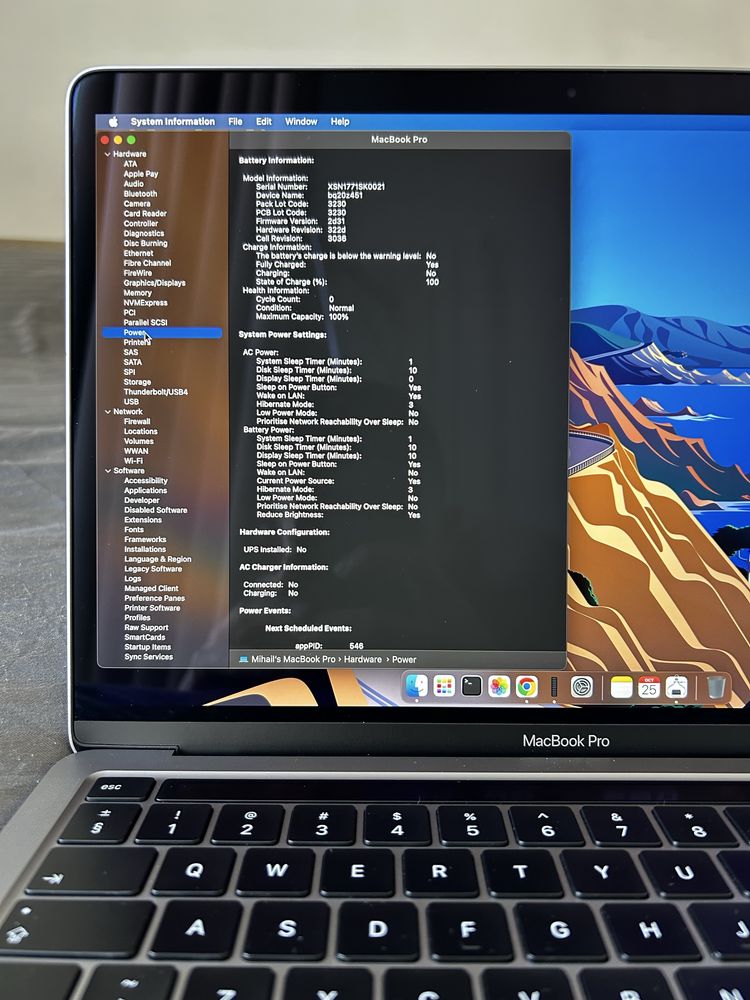Click the UPS Installed: No line
Viewport: 750px width, 1000px height.
pos(275,549)
